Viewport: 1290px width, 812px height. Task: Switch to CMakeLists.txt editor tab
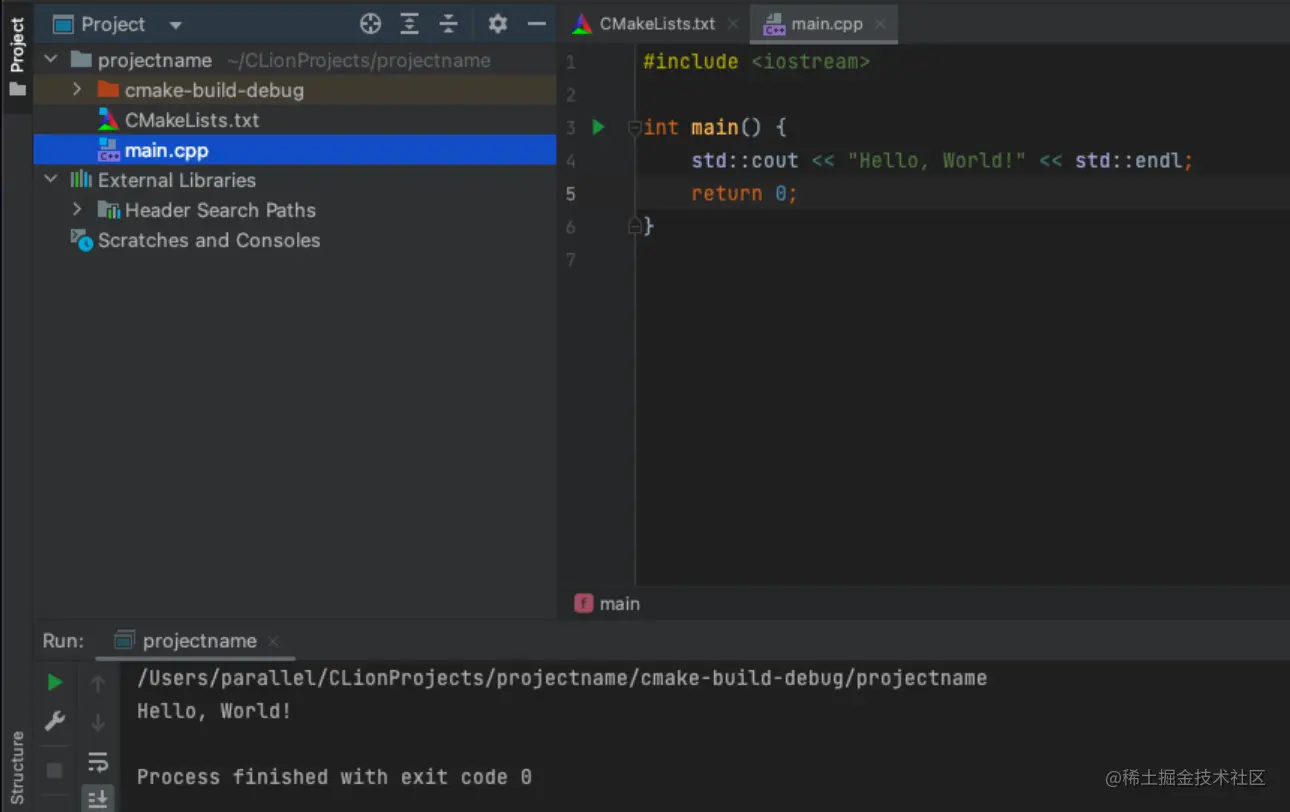(657, 24)
